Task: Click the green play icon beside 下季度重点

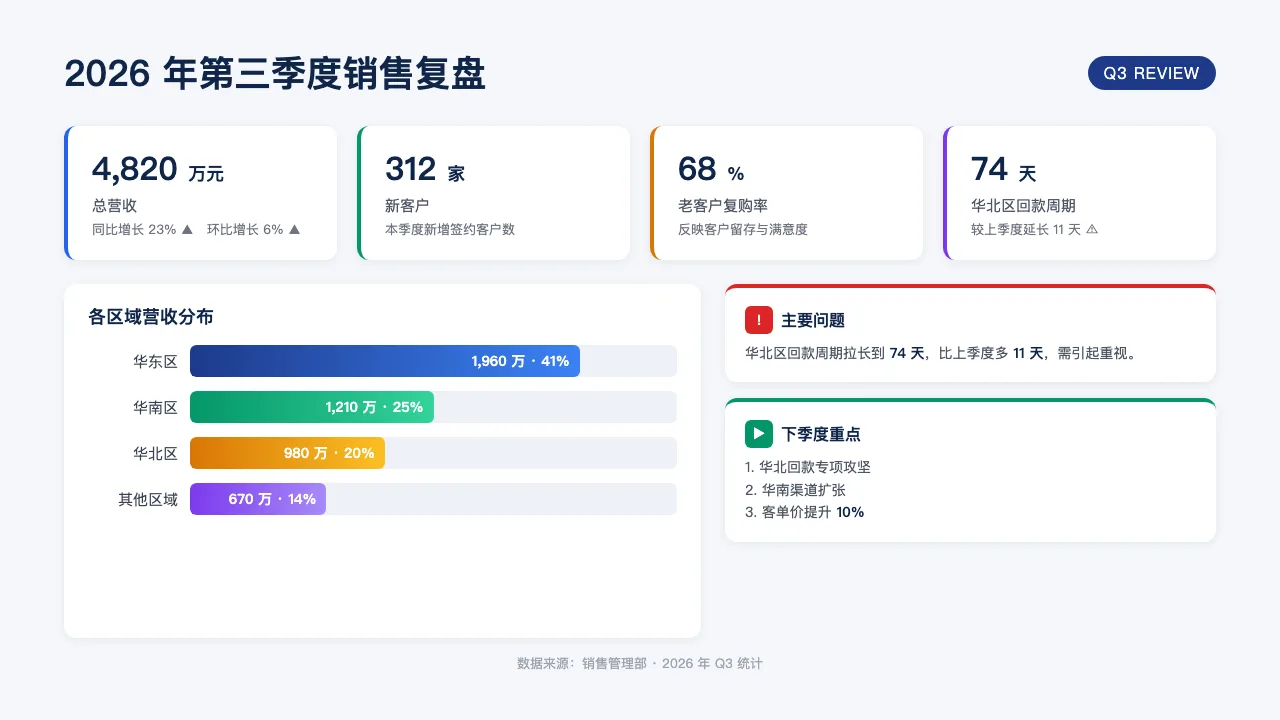Action: click(759, 434)
